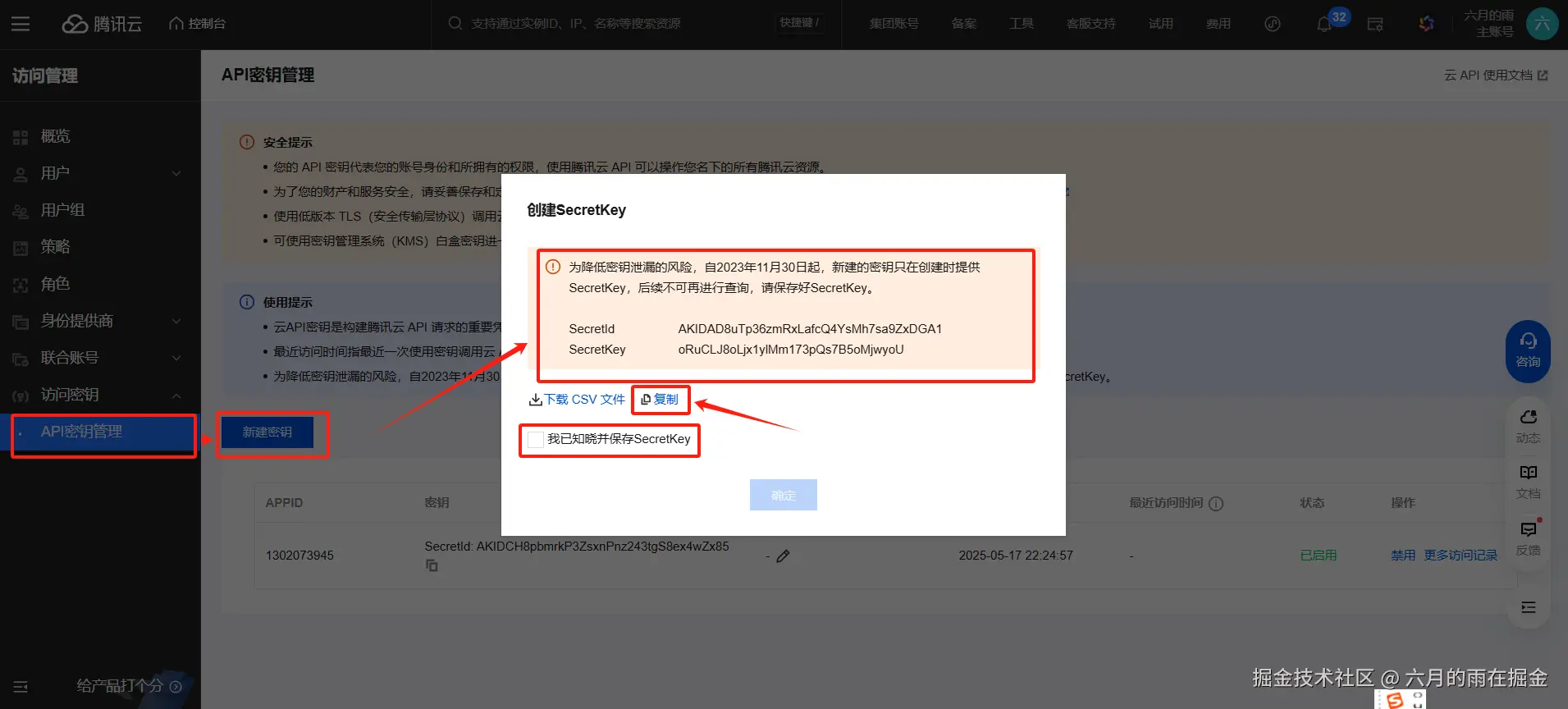Copy SecretId icon in the table row

coord(432,565)
